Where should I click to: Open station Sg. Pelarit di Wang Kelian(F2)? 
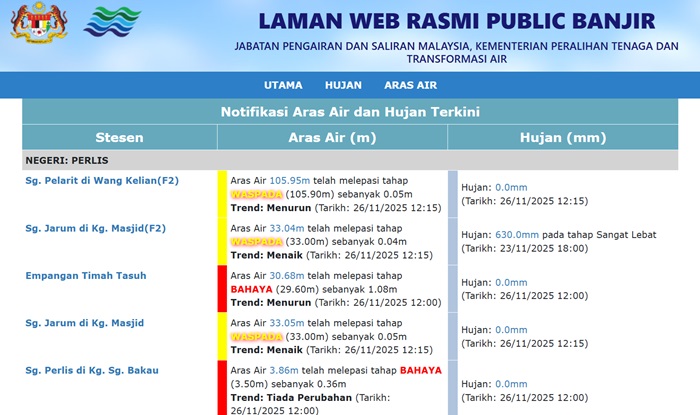(x=102, y=181)
